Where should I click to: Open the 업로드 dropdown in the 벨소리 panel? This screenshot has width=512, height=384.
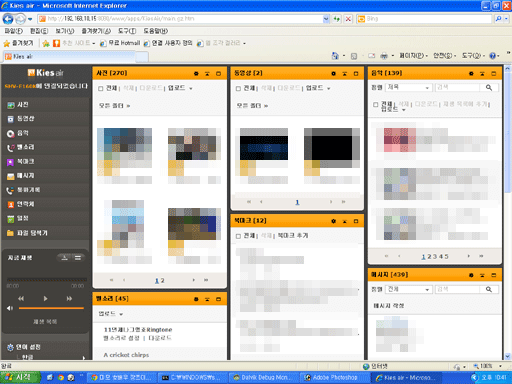coord(111,314)
